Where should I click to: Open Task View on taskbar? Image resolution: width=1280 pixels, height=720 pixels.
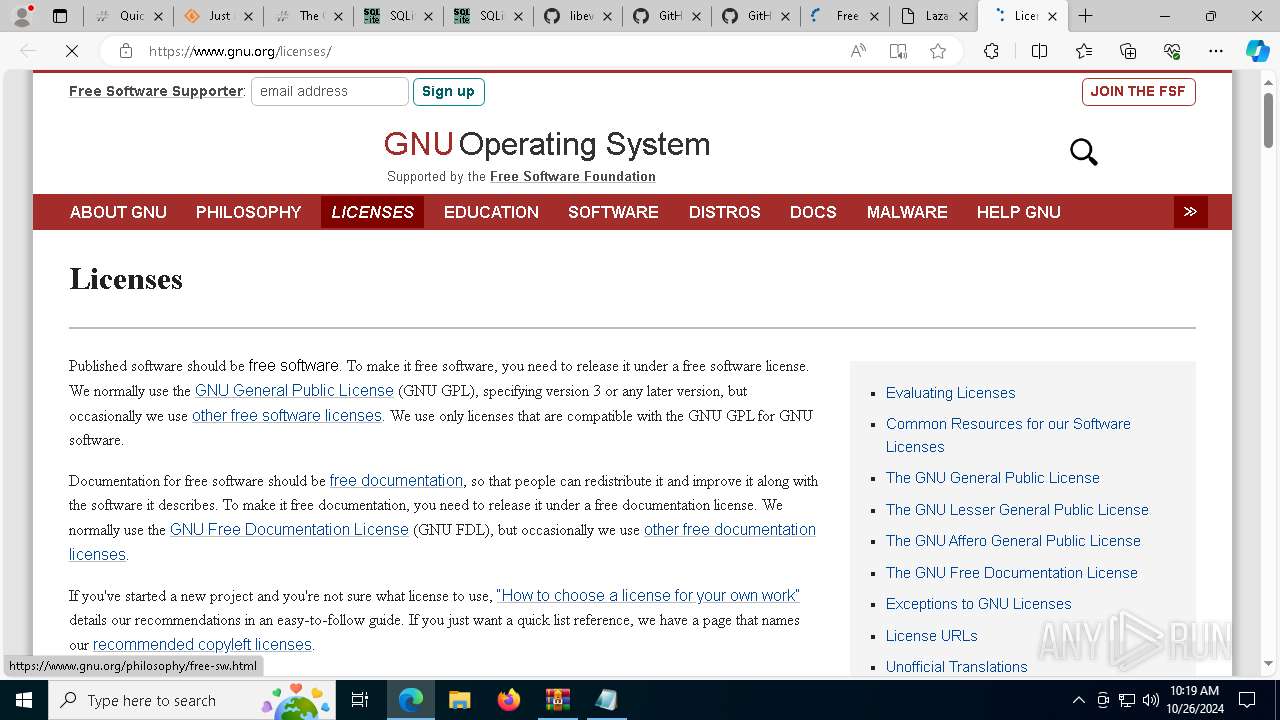[x=360, y=700]
